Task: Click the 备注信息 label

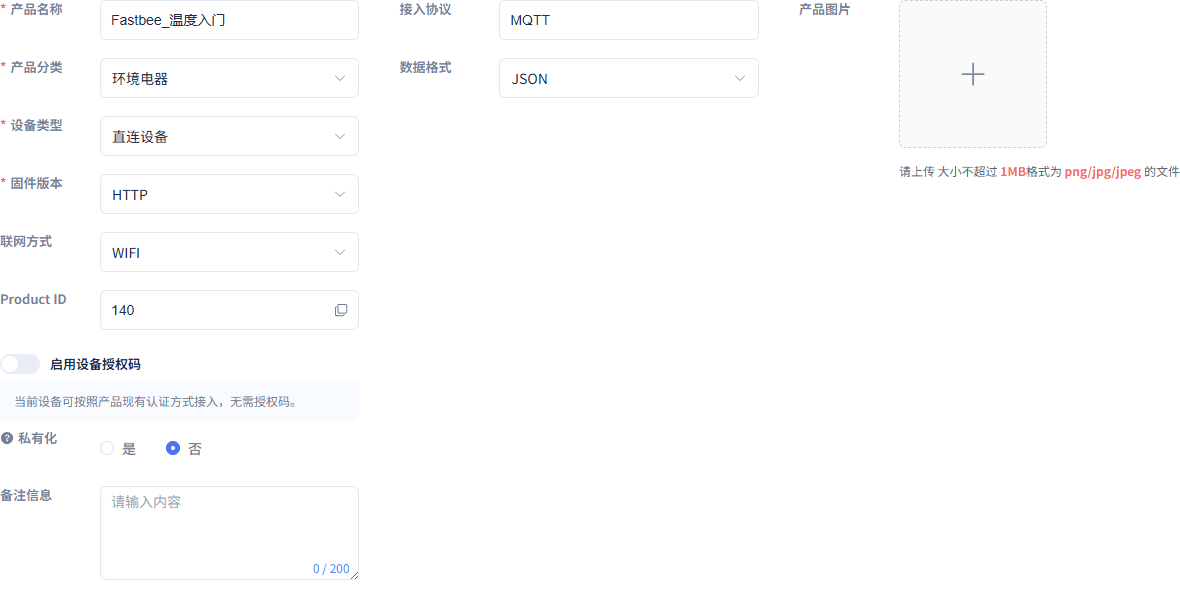Action: (x=26, y=496)
